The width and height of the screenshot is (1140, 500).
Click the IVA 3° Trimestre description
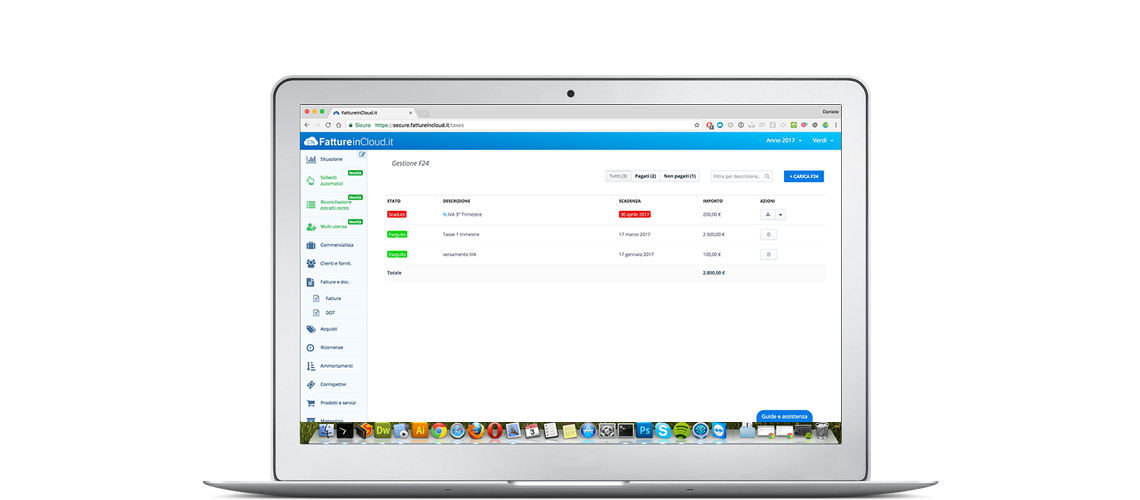click(x=465, y=214)
